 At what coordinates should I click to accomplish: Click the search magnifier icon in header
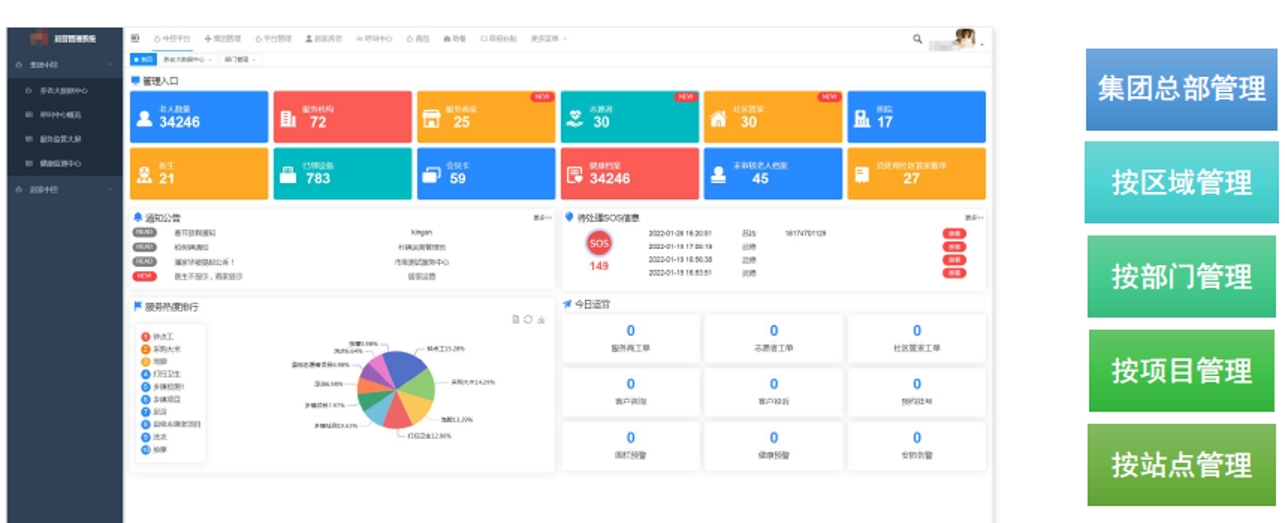coord(917,39)
